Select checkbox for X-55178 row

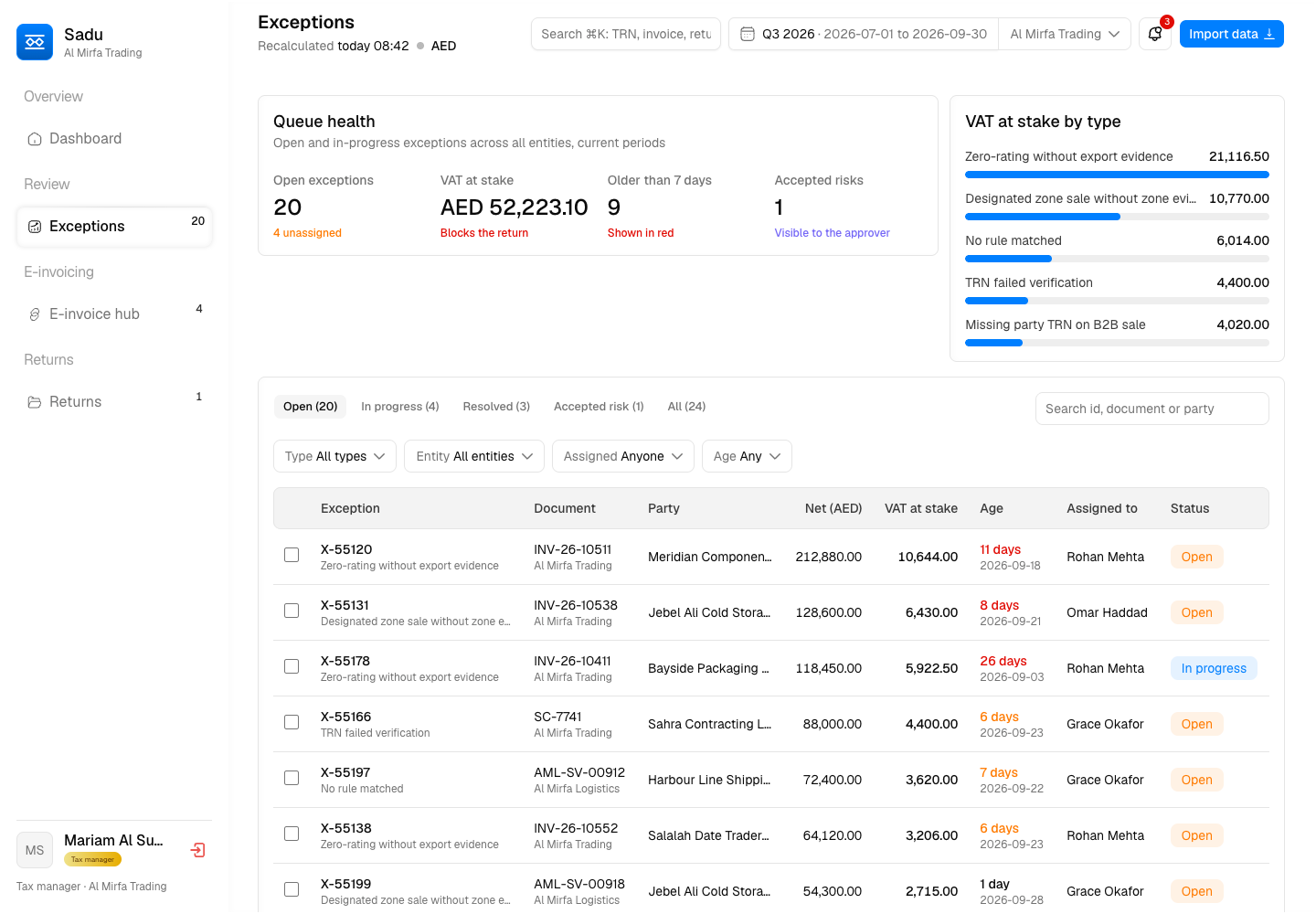(292, 666)
